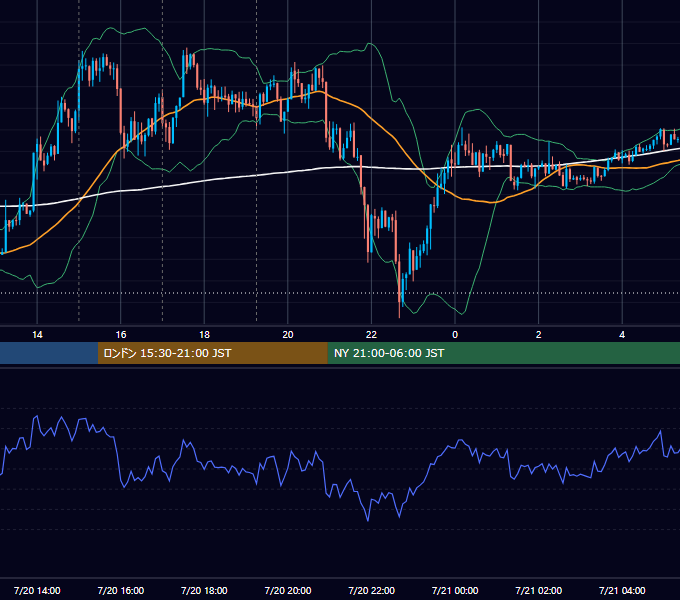Click the 22 hour axis label
This screenshot has width=680, height=600.
(x=371, y=335)
